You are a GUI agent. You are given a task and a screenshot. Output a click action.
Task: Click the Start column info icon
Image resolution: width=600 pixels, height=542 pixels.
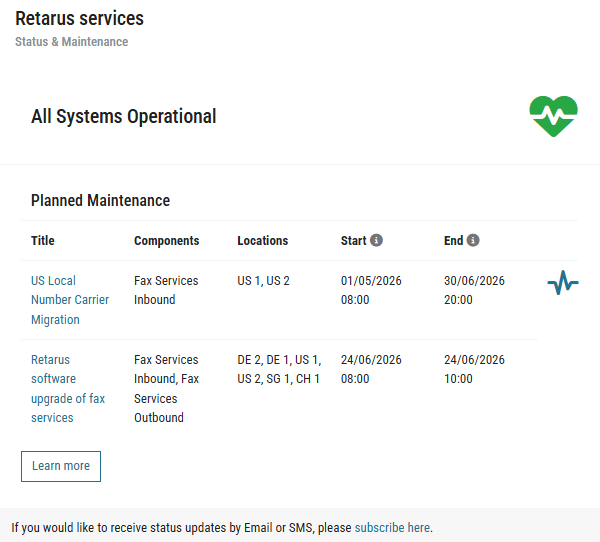pos(377,240)
